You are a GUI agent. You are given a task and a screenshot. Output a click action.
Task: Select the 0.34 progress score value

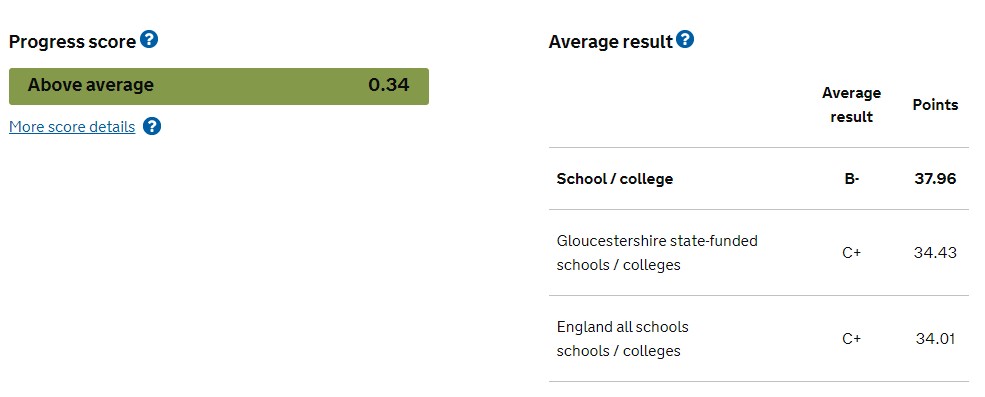(389, 85)
